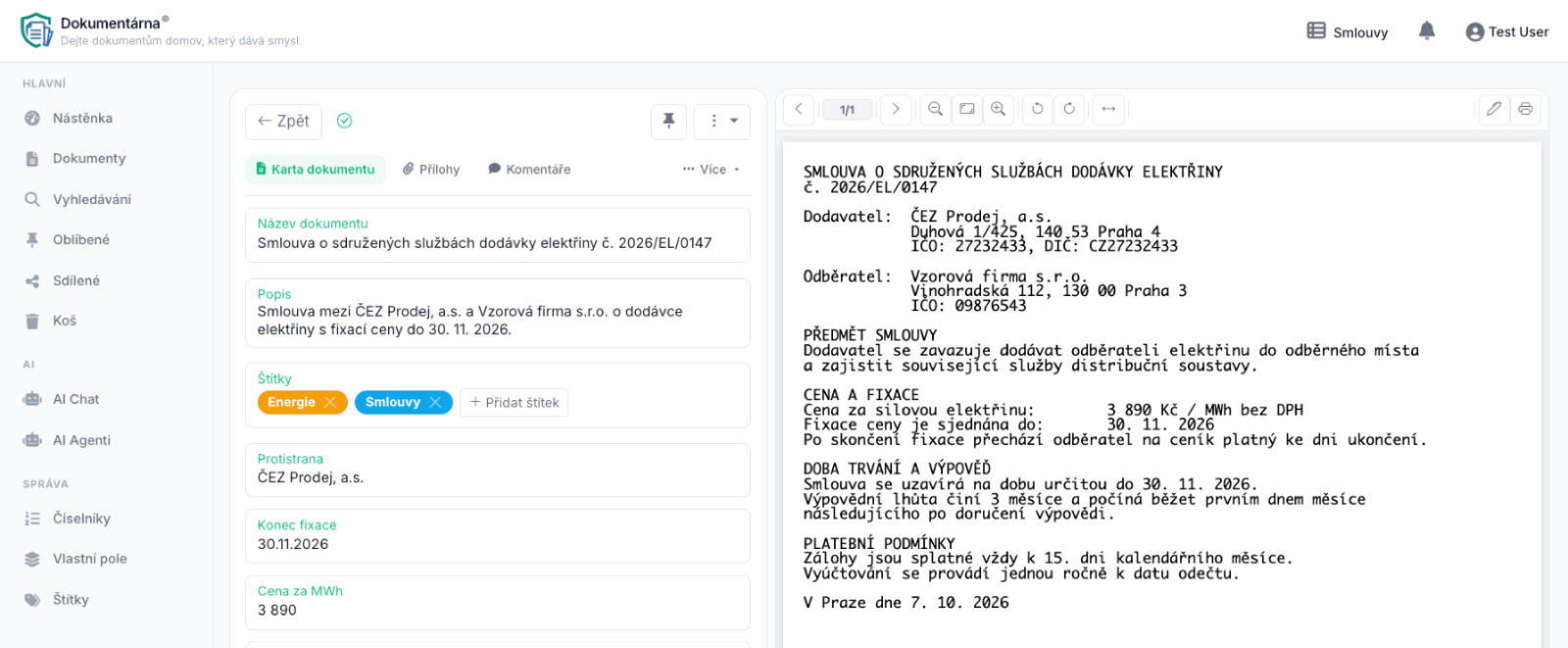Pin this document
This screenshot has height=648, width=1568.
pos(668,121)
